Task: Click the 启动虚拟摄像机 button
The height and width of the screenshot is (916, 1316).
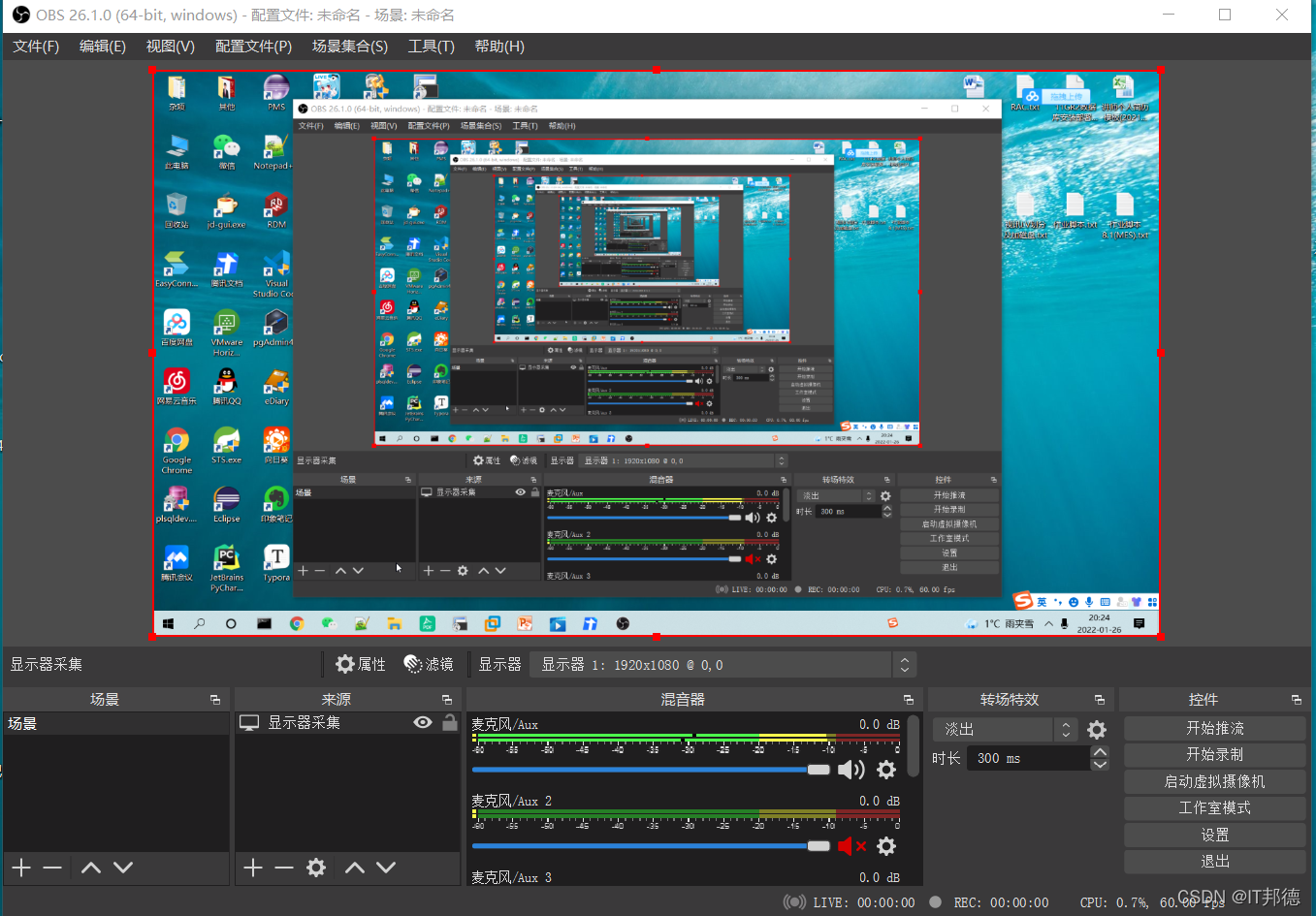Action: pos(1214,781)
